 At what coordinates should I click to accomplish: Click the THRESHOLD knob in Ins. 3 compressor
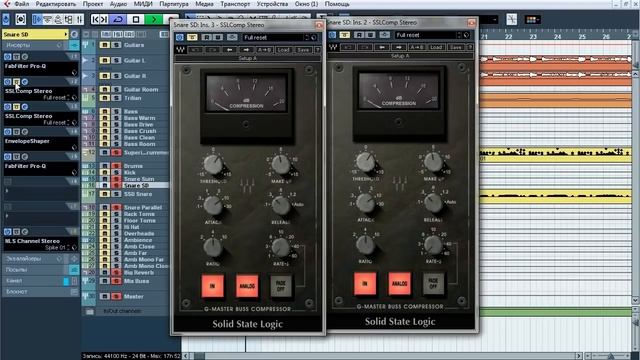tap(213, 165)
